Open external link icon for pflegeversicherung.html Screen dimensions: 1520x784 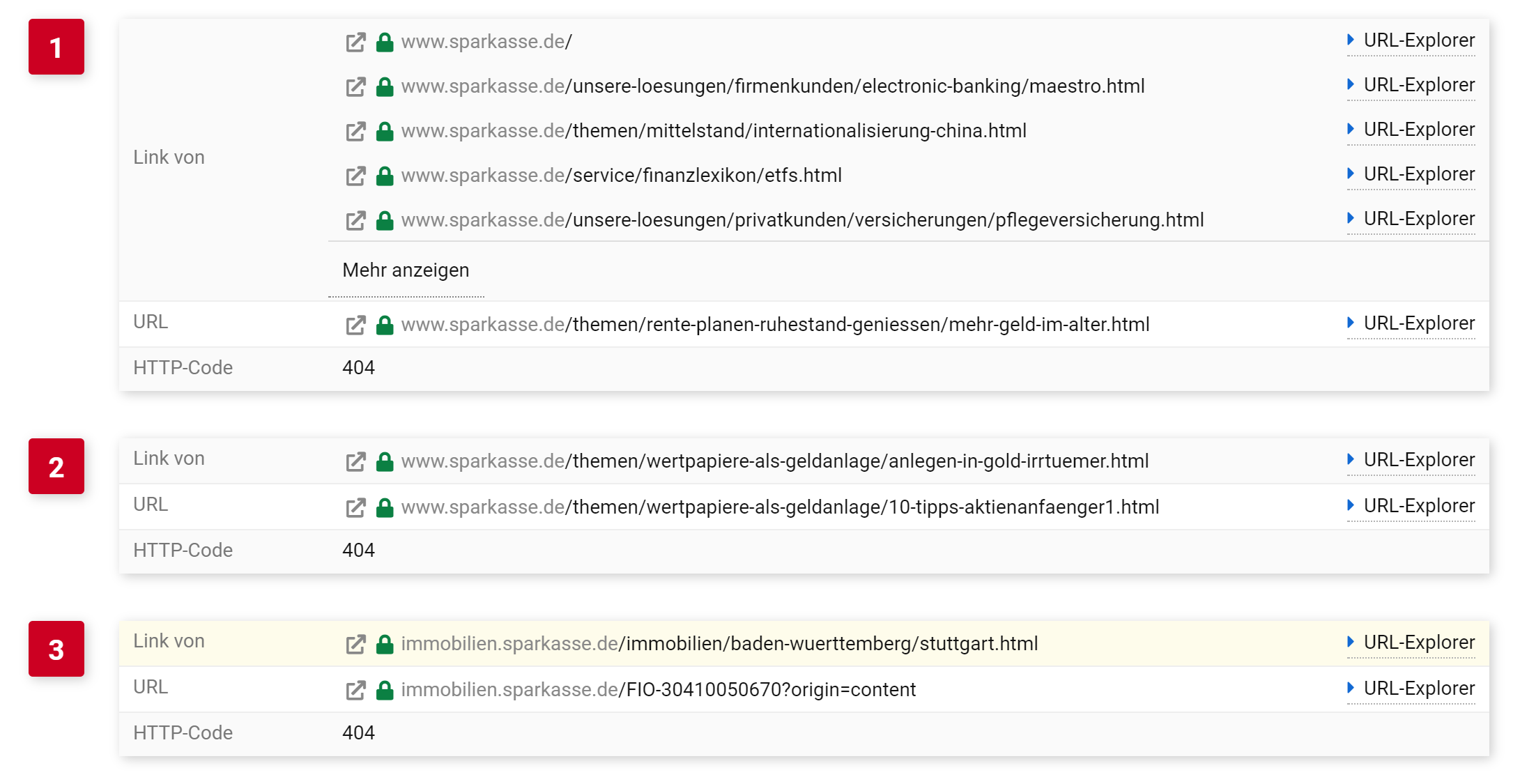click(355, 221)
